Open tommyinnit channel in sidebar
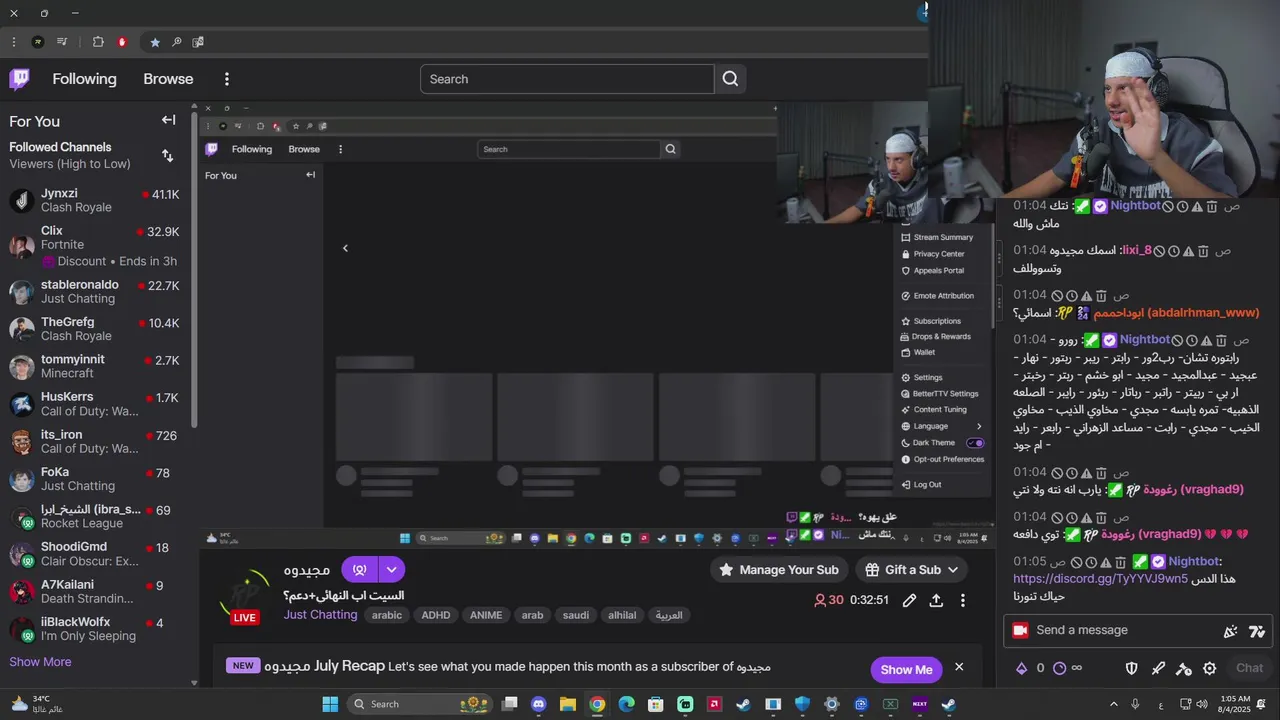The image size is (1280, 720). (x=94, y=366)
